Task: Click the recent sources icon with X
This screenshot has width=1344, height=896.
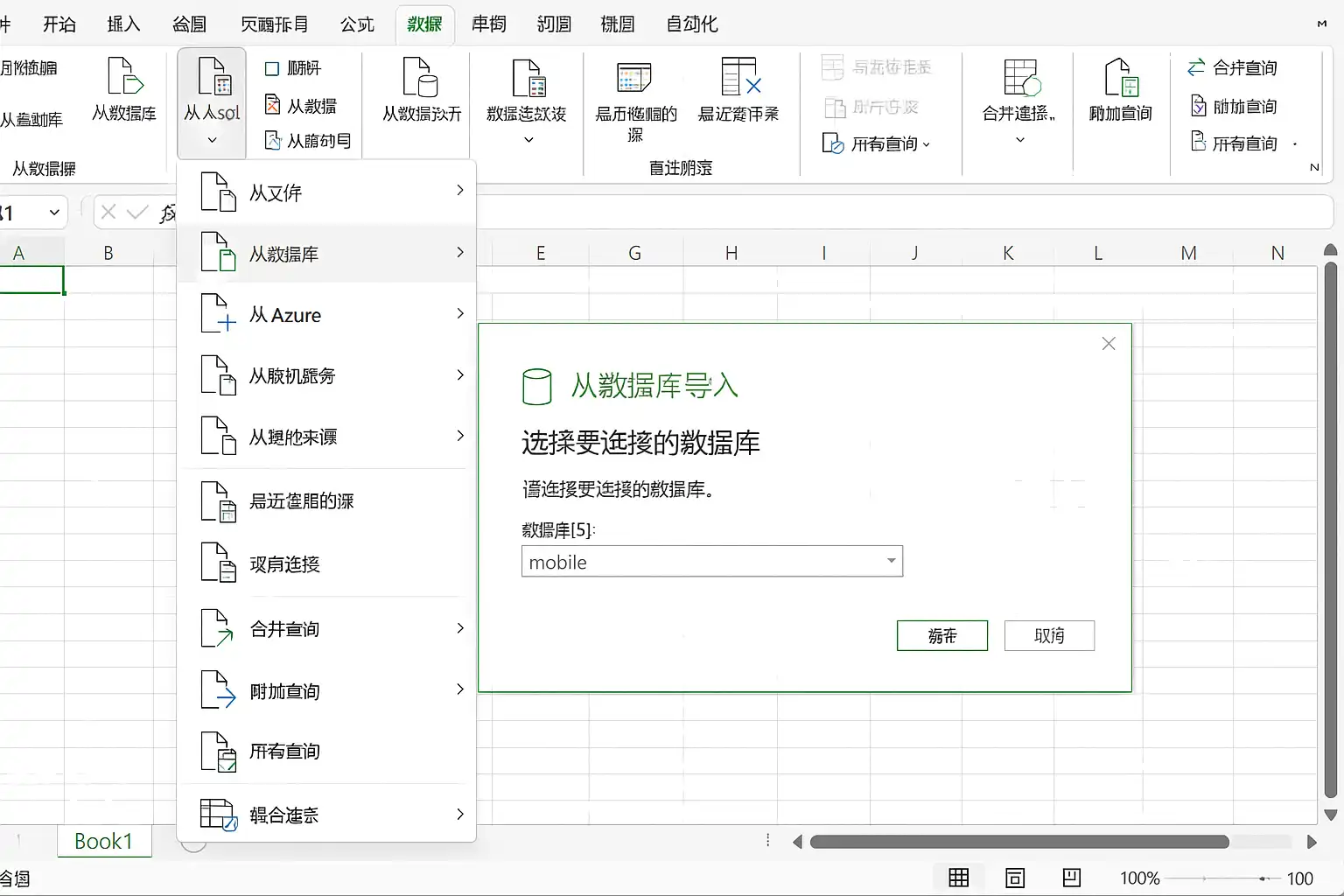Action: (740, 76)
